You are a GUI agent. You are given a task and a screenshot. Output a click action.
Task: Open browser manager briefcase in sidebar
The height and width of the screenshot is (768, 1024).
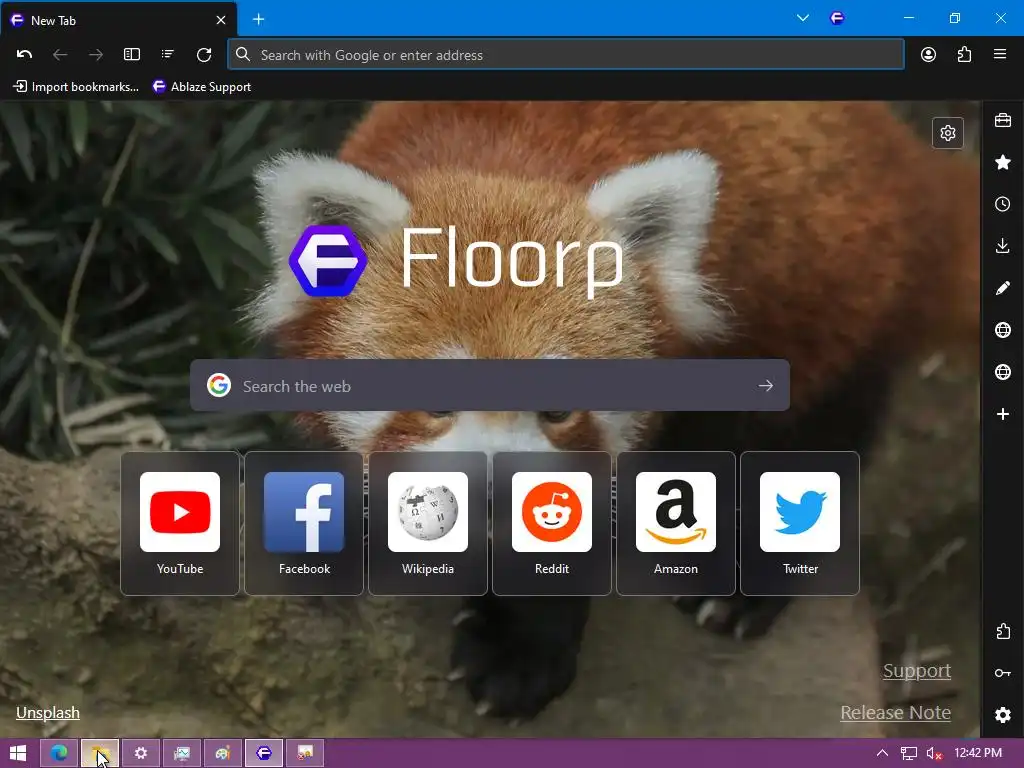coord(1003,120)
